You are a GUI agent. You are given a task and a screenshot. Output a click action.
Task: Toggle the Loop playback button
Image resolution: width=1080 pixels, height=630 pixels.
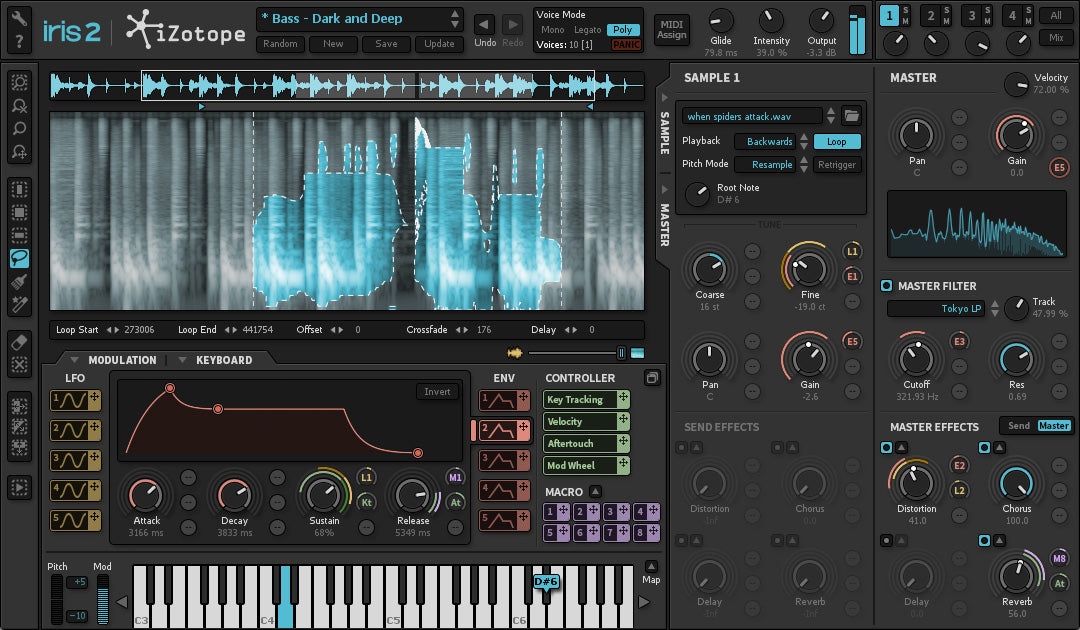[836, 142]
